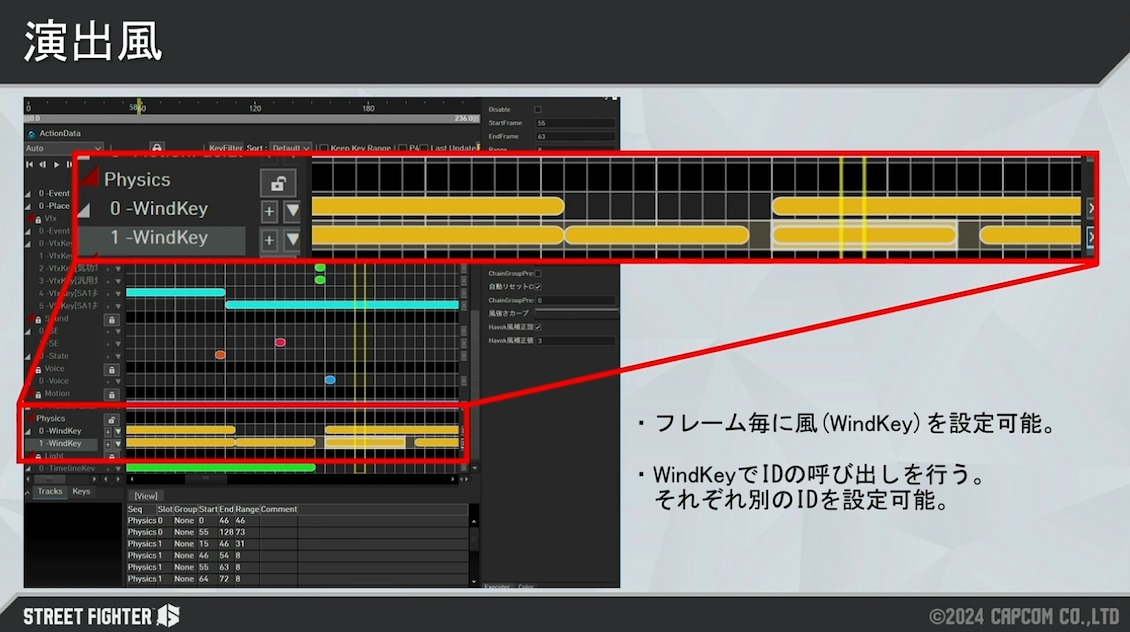Viewport: 1130px width, 632px height.
Task: Toggle the Keep Key Range checkbox
Action: click(324, 148)
